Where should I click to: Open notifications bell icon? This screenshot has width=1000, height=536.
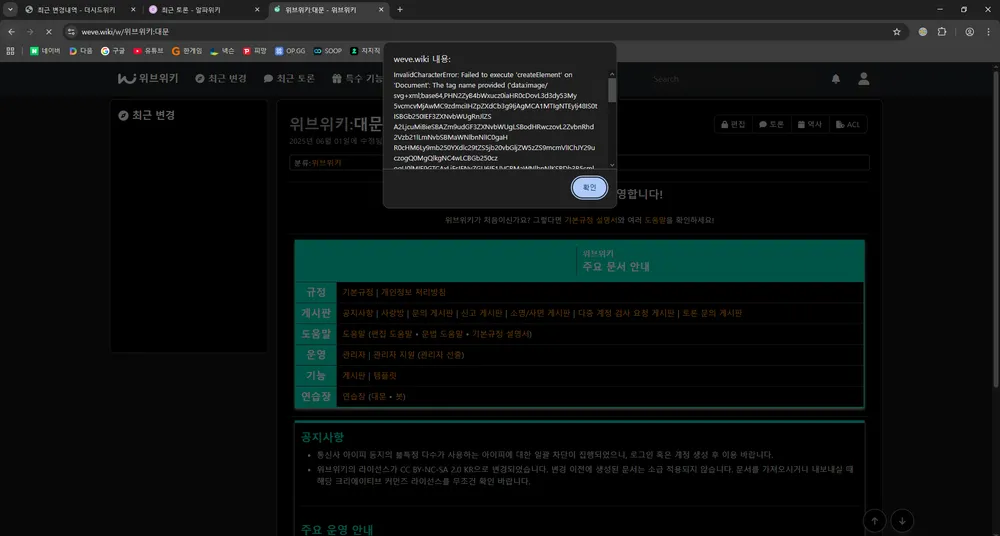coord(835,79)
